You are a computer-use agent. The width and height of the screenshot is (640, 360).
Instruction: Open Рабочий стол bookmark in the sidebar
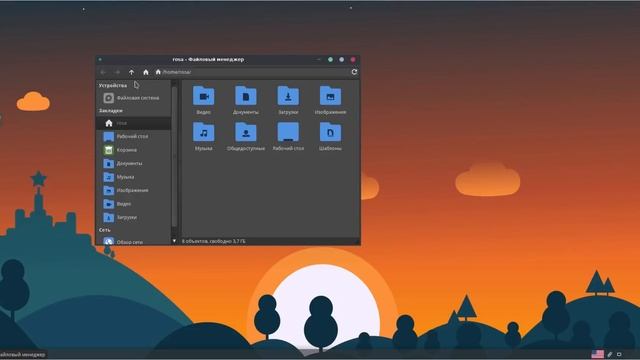point(133,136)
